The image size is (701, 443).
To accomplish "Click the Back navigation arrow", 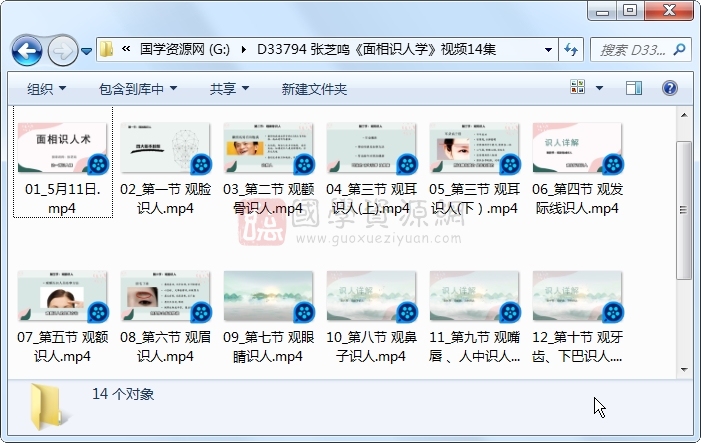I will [x=27, y=51].
